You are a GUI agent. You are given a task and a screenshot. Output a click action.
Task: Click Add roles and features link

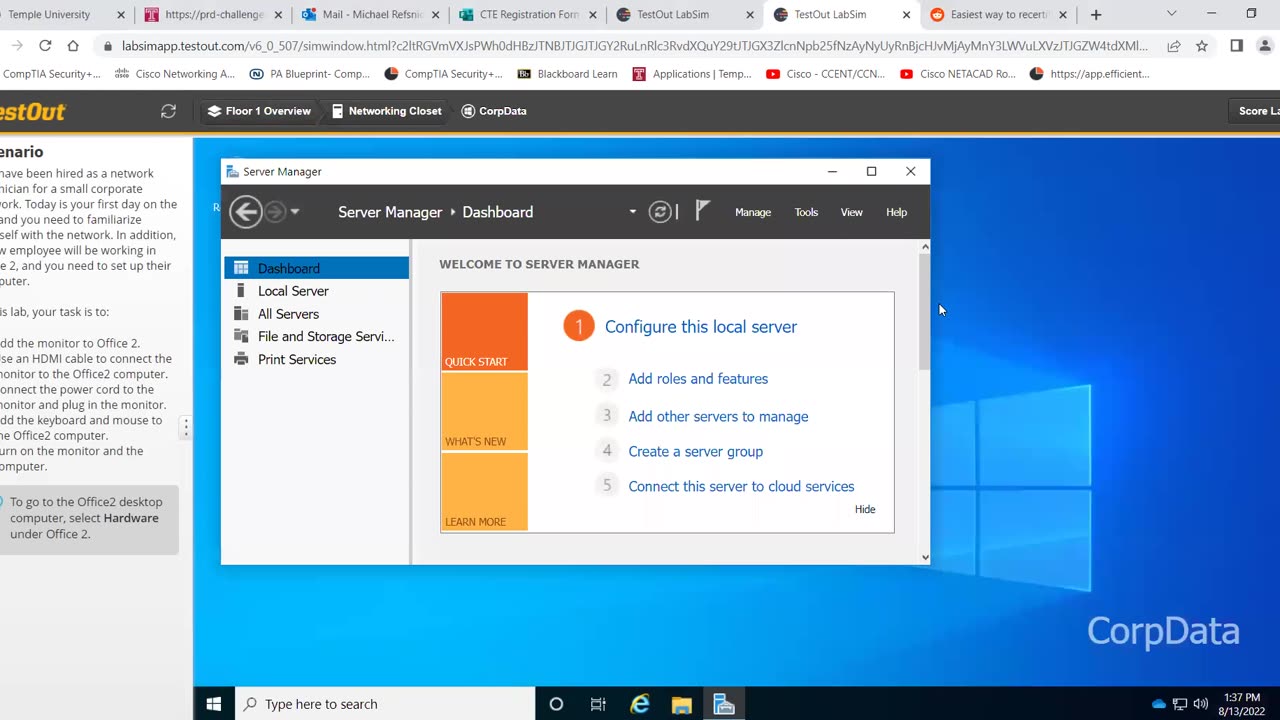pos(698,379)
